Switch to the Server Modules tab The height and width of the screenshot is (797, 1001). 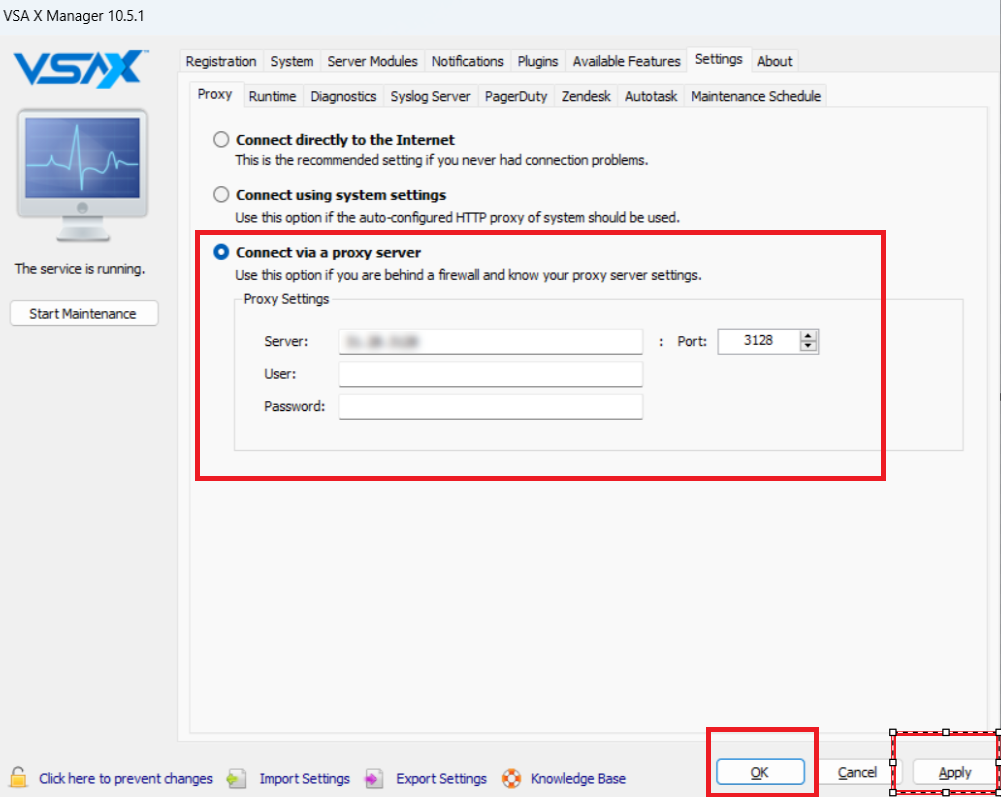[372, 61]
